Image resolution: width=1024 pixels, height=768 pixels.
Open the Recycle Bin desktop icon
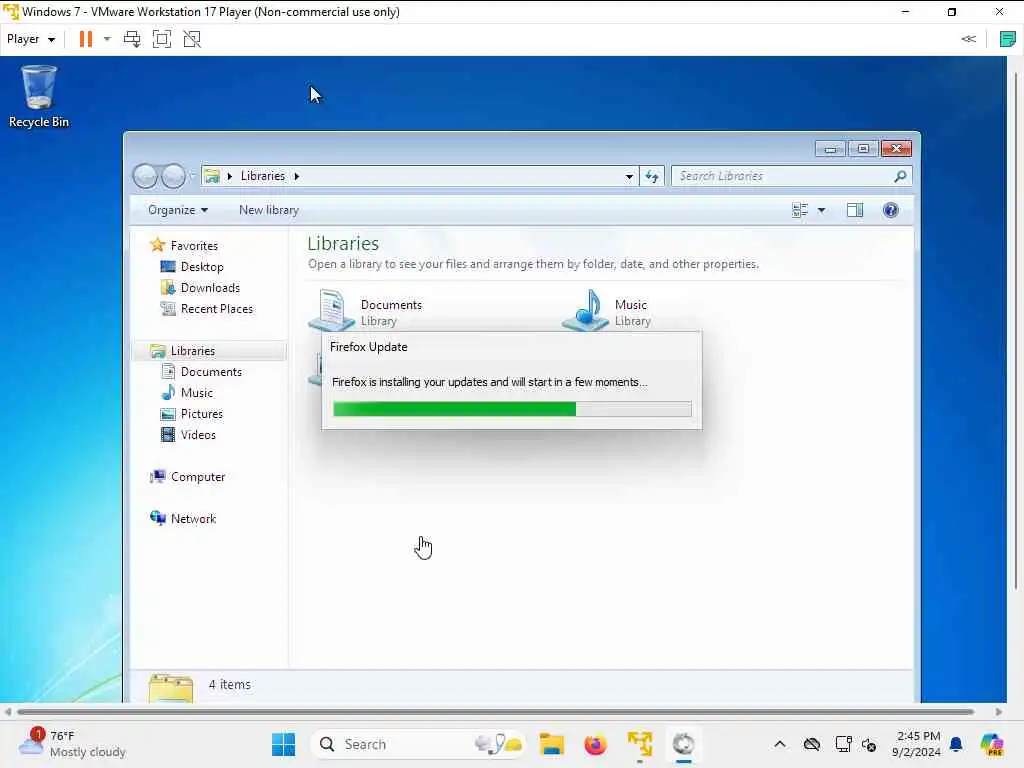click(x=39, y=97)
